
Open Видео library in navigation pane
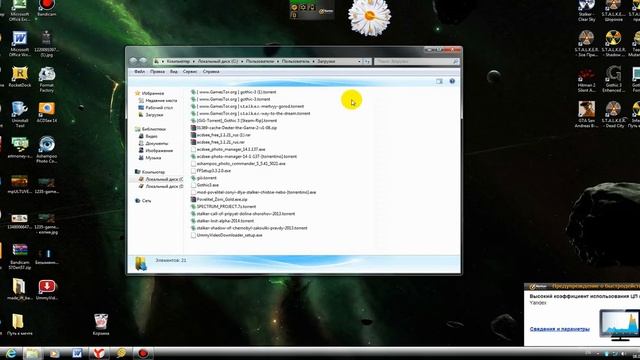click(151, 136)
